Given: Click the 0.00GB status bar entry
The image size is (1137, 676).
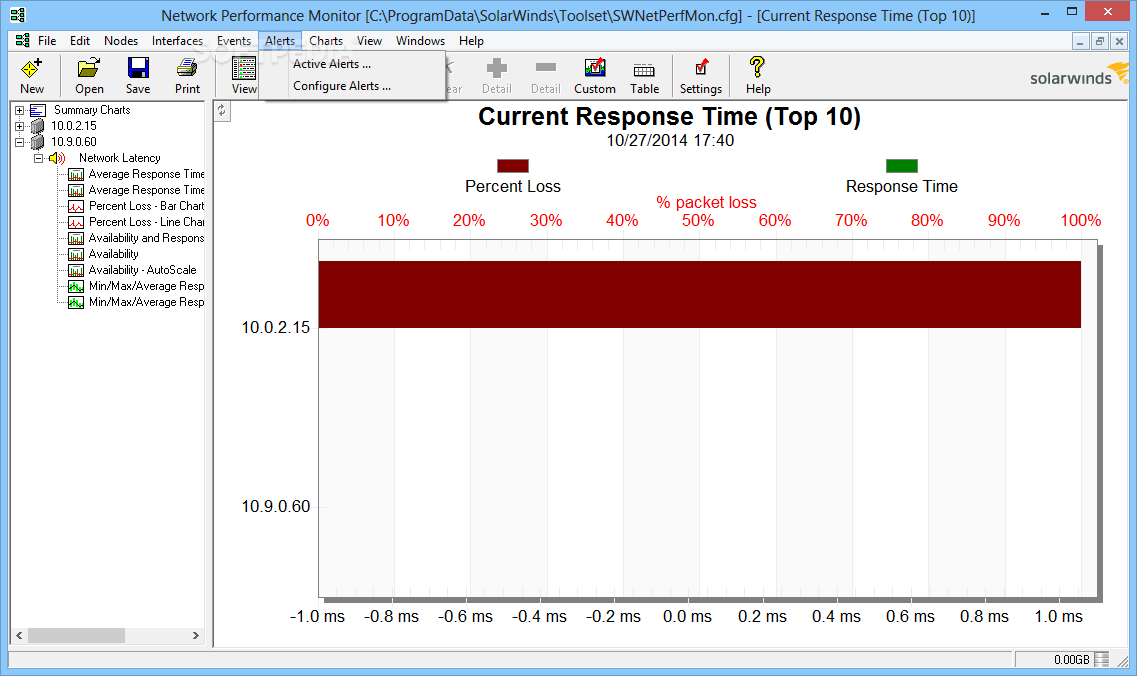Looking at the screenshot, I should 1071,659.
